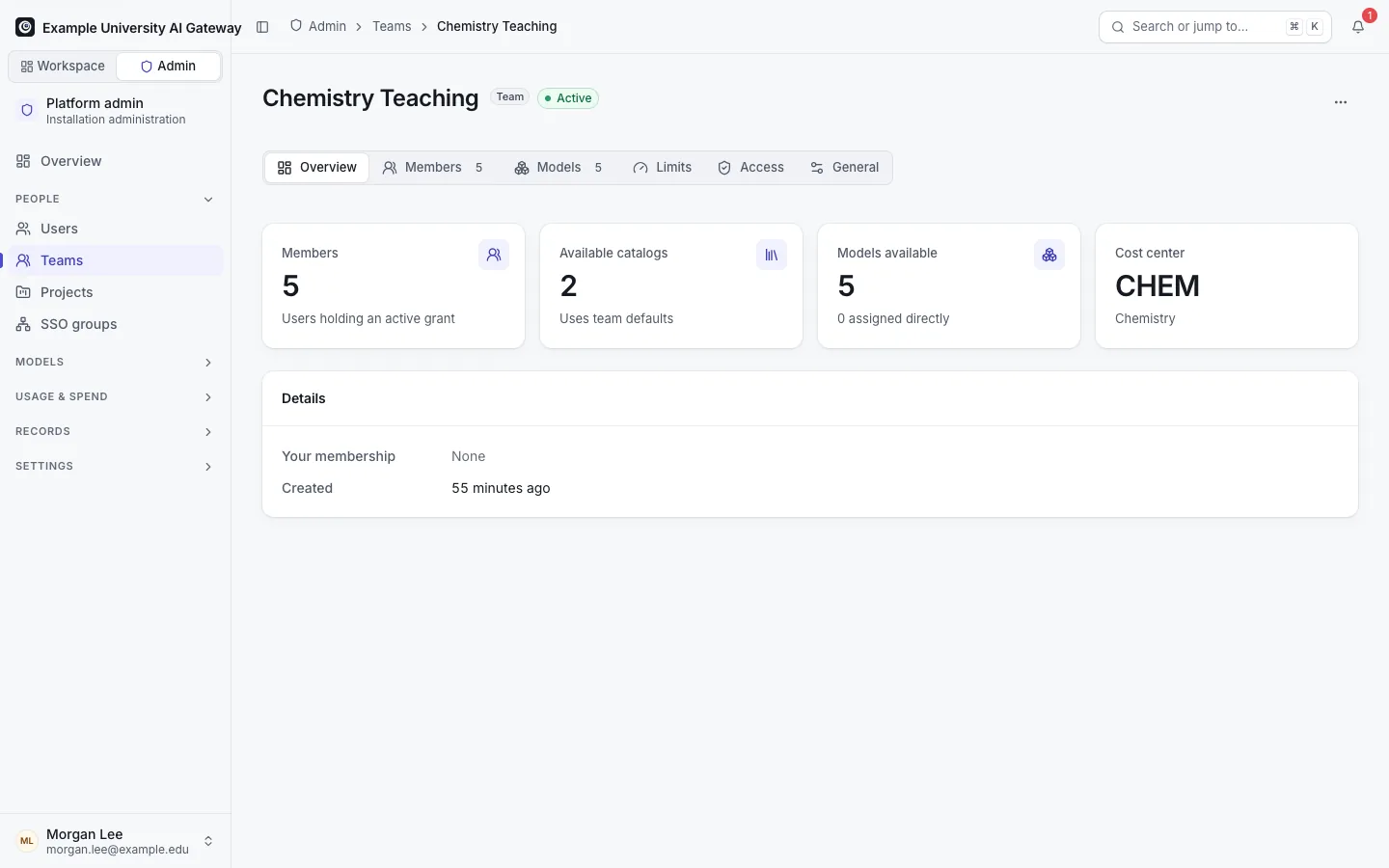Expand the RECORDS section
1389x868 pixels.
115,431
